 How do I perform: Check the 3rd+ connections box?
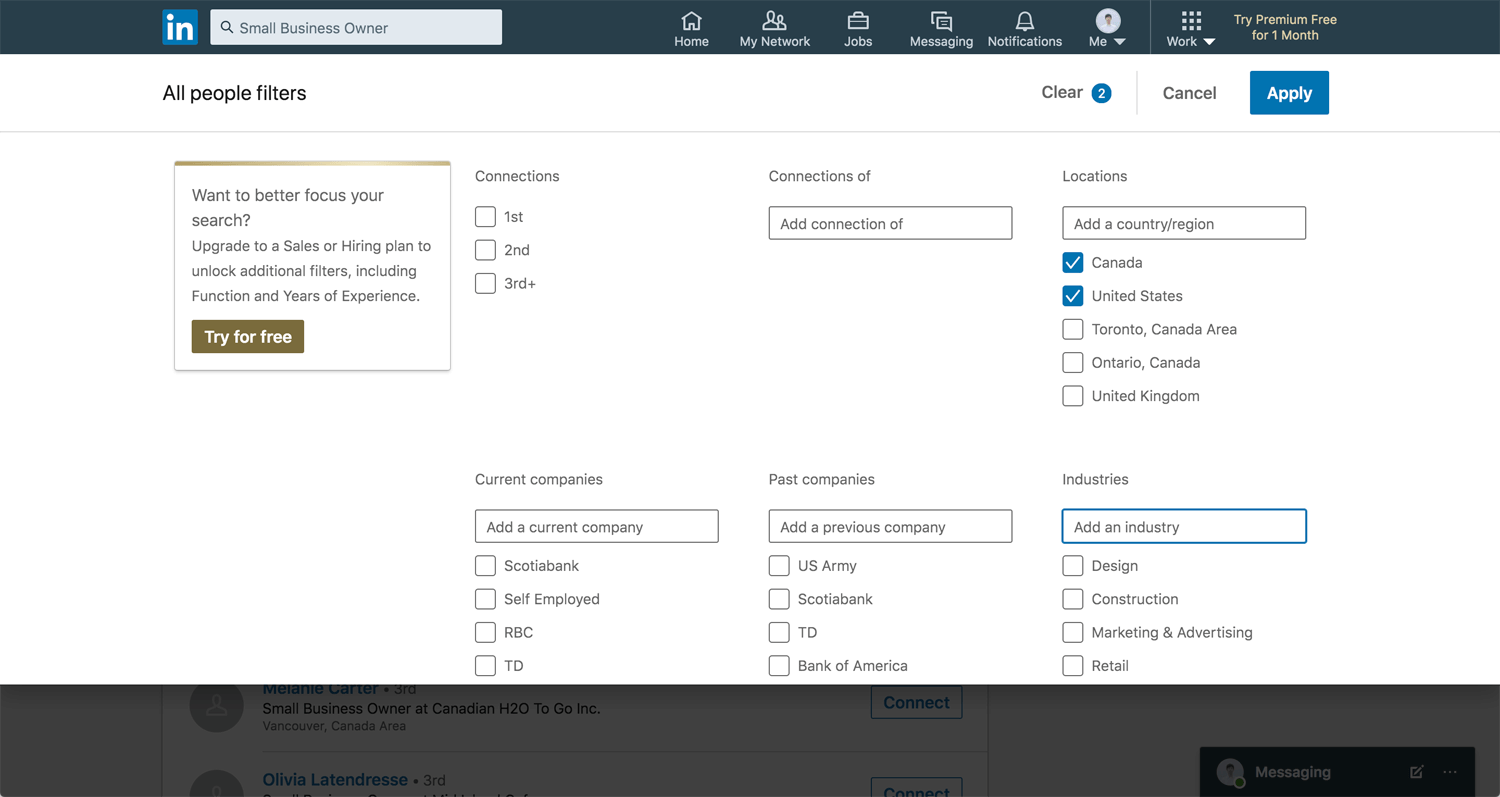click(485, 283)
